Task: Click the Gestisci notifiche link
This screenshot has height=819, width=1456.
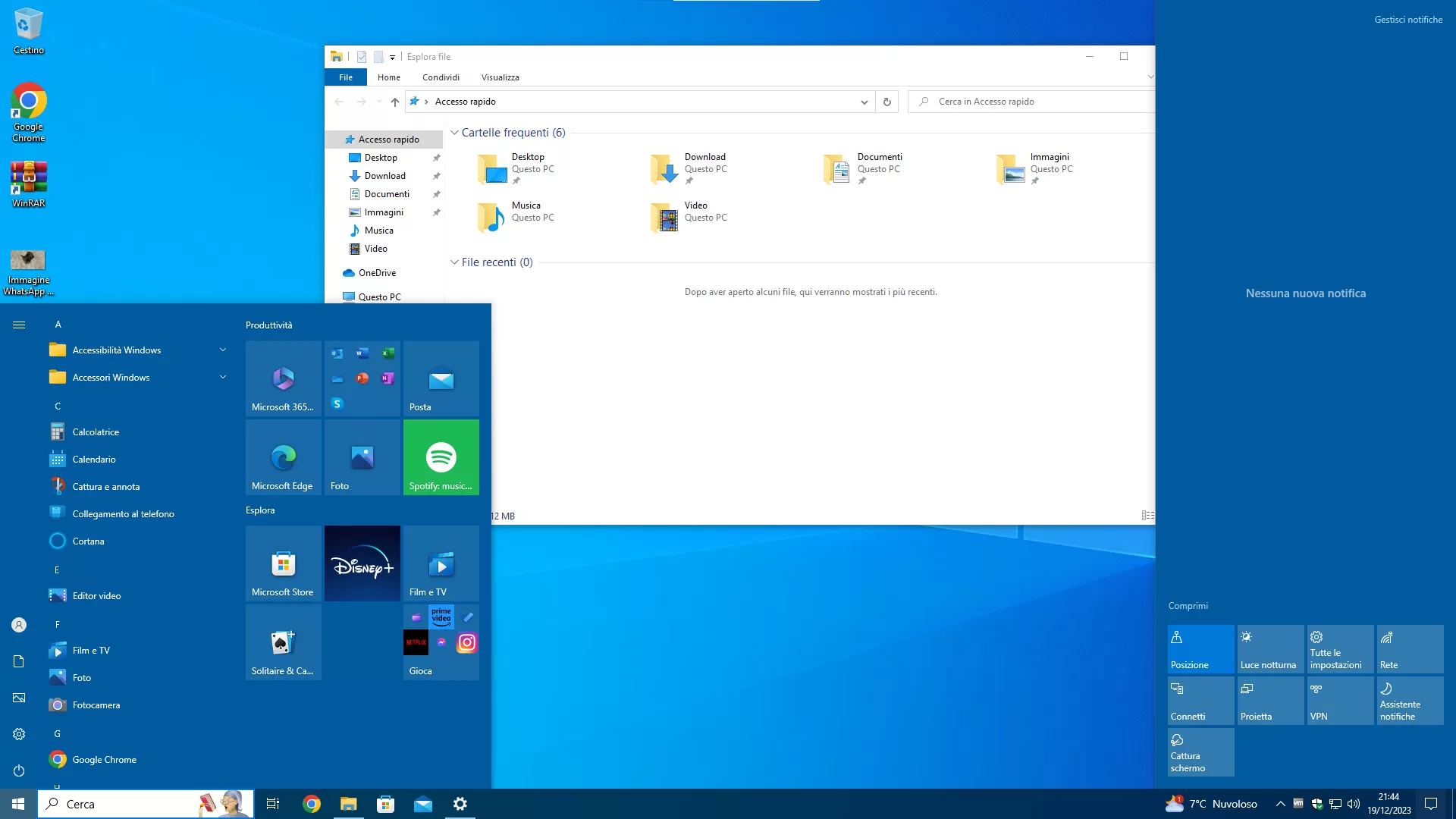Action: point(1408,20)
